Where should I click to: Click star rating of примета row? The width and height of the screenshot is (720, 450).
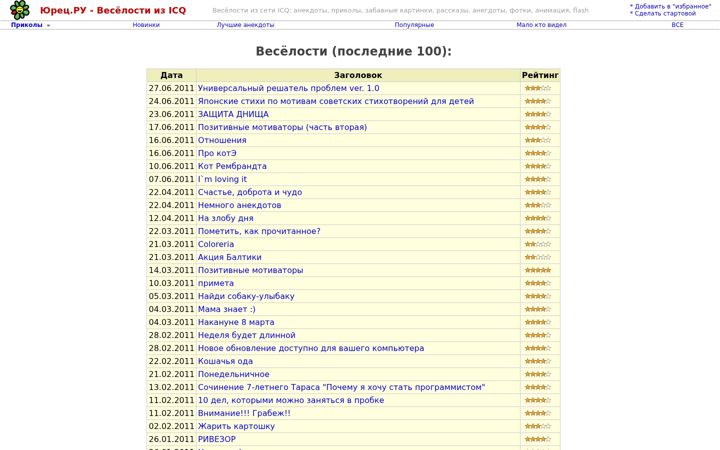click(x=538, y=283)
